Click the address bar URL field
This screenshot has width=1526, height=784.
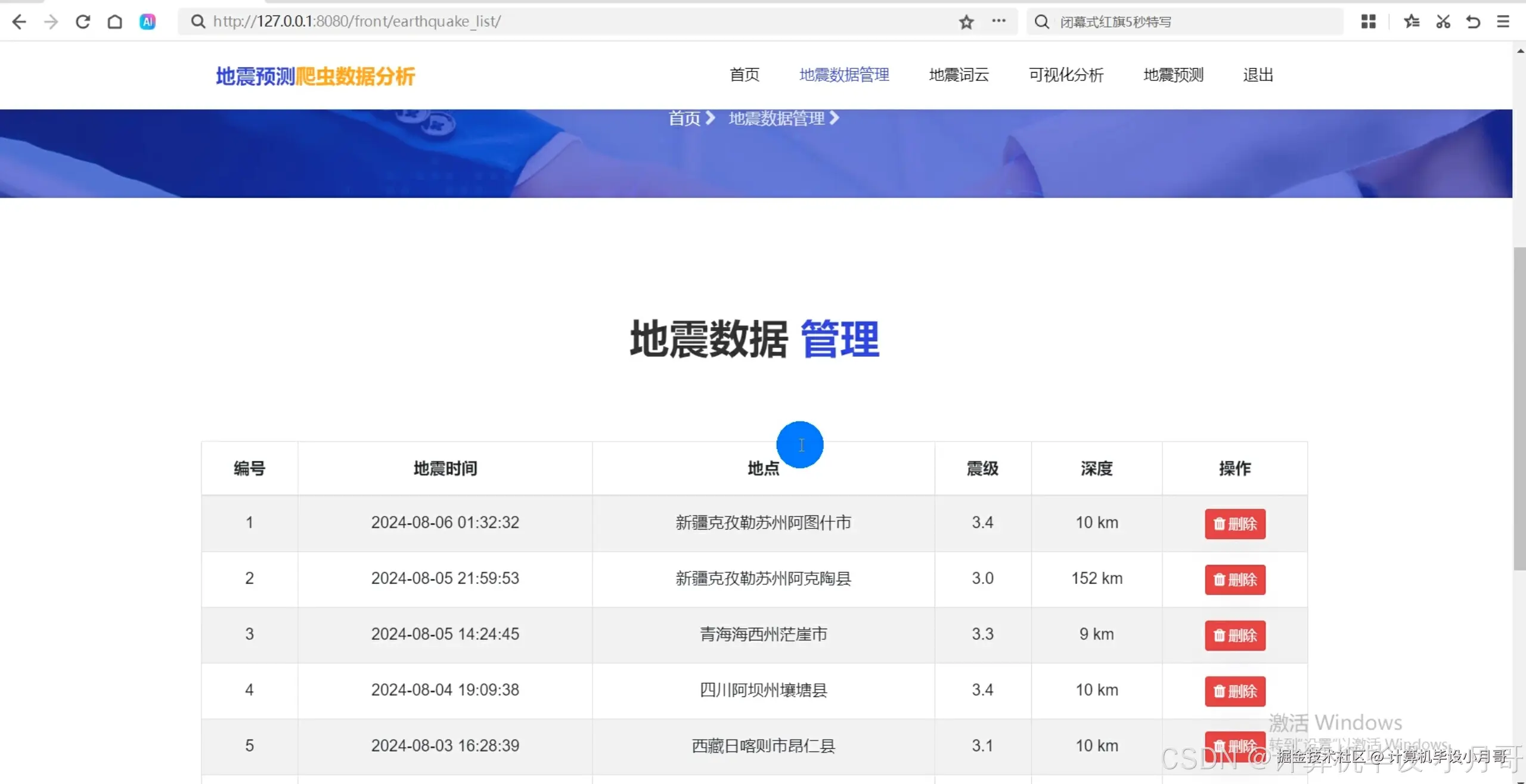point(417,21)
